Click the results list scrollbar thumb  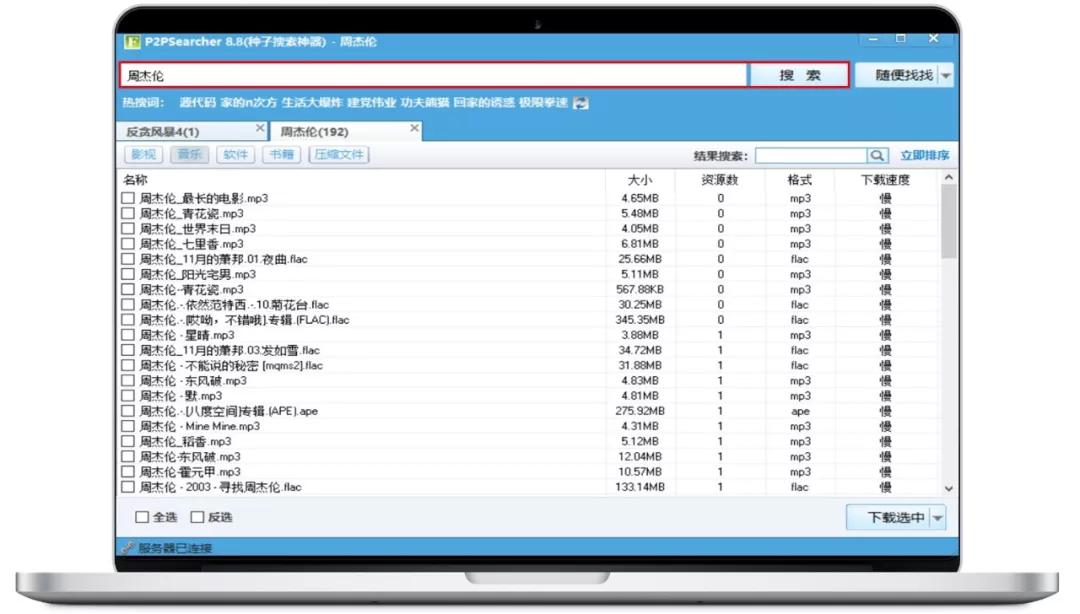(x=948, y=221)
